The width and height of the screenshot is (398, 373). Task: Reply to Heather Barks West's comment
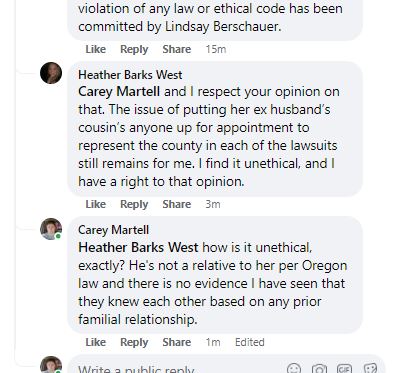pyautogui.click(x=134, y=204)
